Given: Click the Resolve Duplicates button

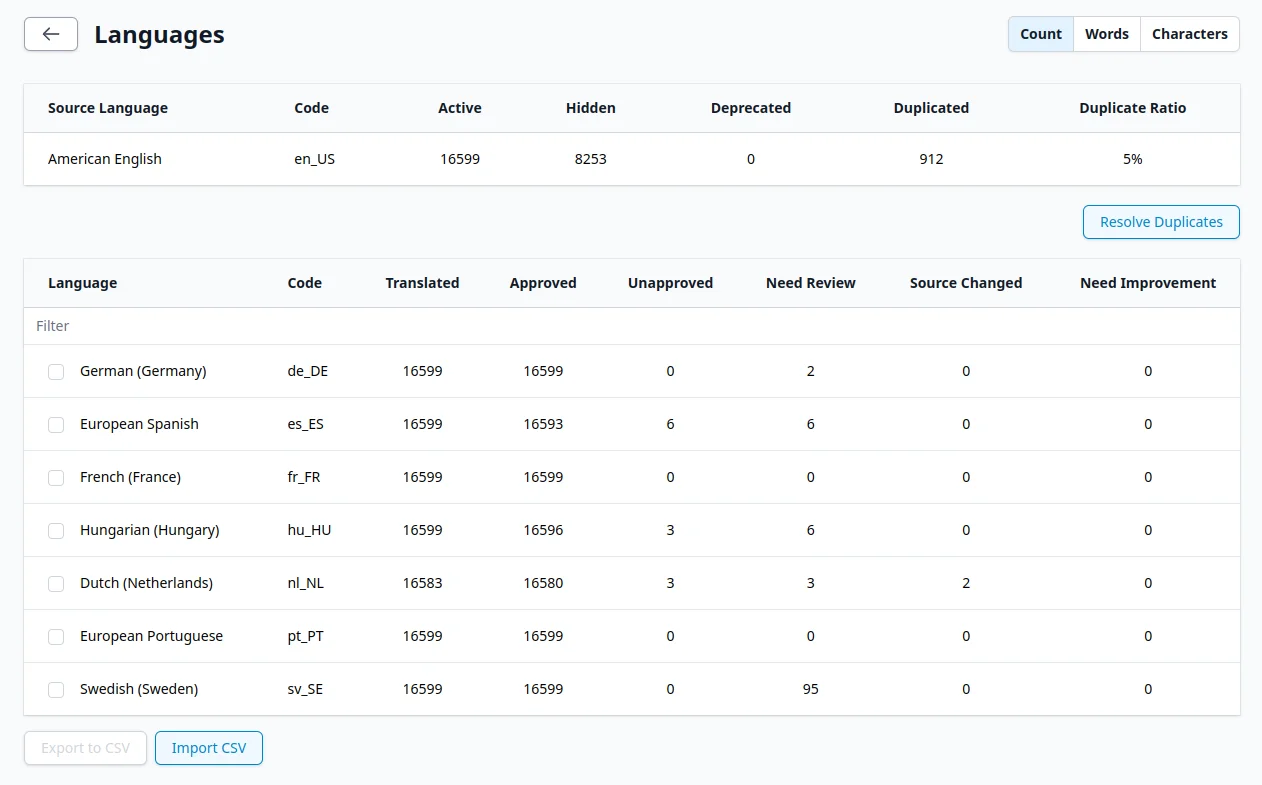Looking at the screenshot, I should pos(1160,222).
